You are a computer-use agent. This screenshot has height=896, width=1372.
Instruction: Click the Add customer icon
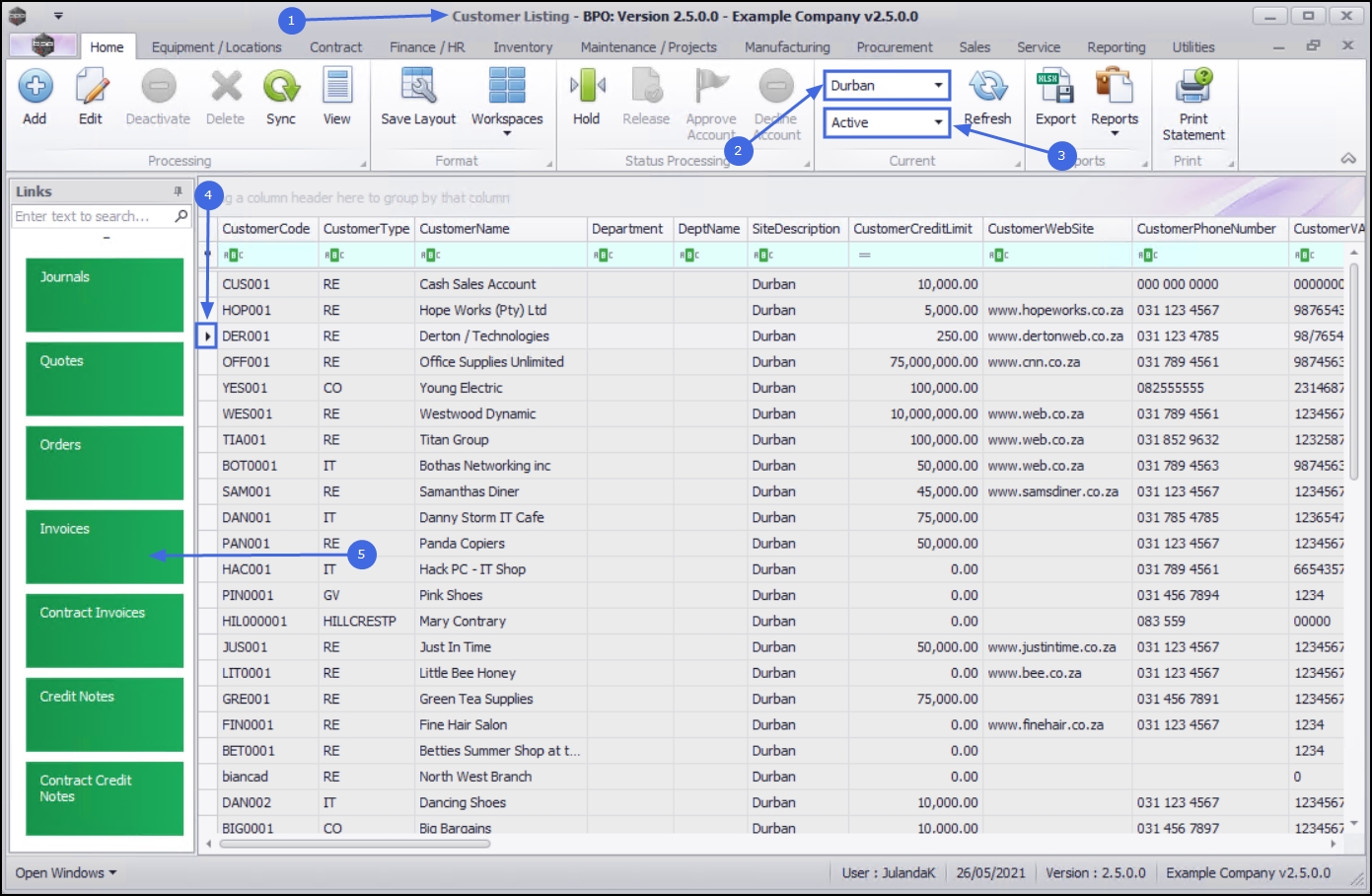pos(36,87)
